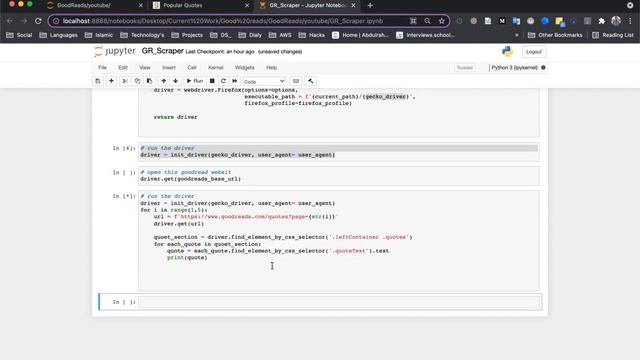Go back in browser history
640x360 pixels.
pos(10,21)
